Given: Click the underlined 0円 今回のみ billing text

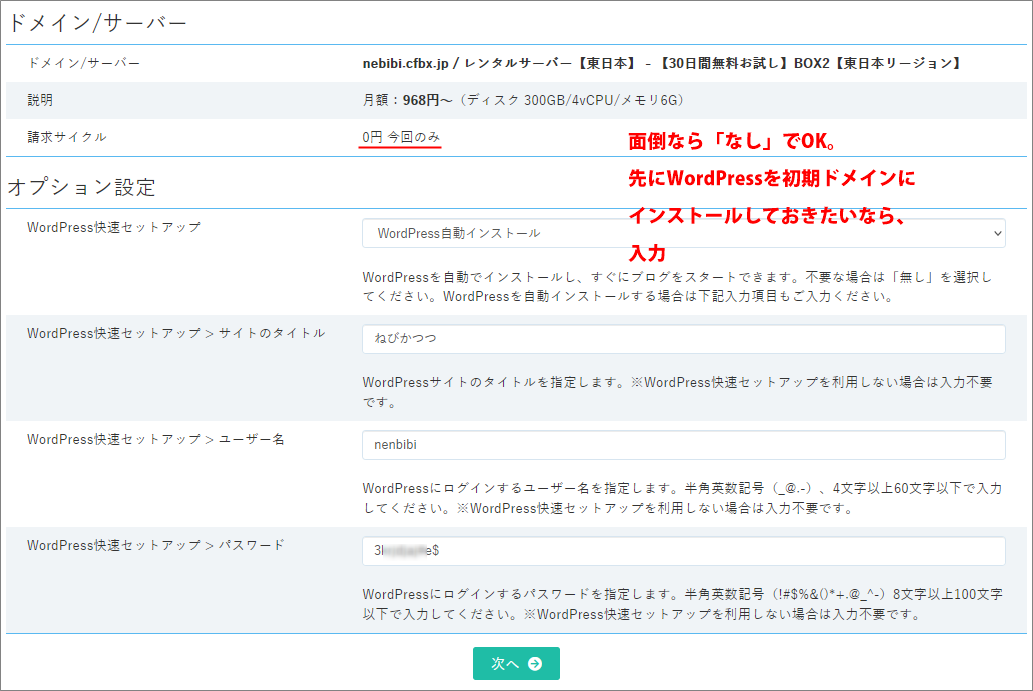Looking at the screenshot, I should [401, 137].
